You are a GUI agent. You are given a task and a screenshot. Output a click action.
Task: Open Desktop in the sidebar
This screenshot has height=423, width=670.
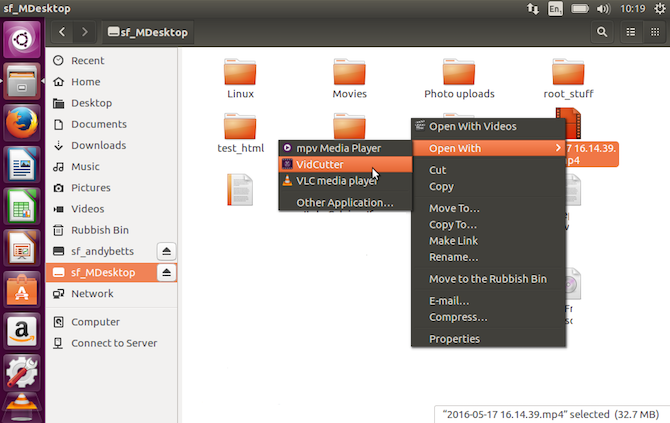click(x=112, y=103)
